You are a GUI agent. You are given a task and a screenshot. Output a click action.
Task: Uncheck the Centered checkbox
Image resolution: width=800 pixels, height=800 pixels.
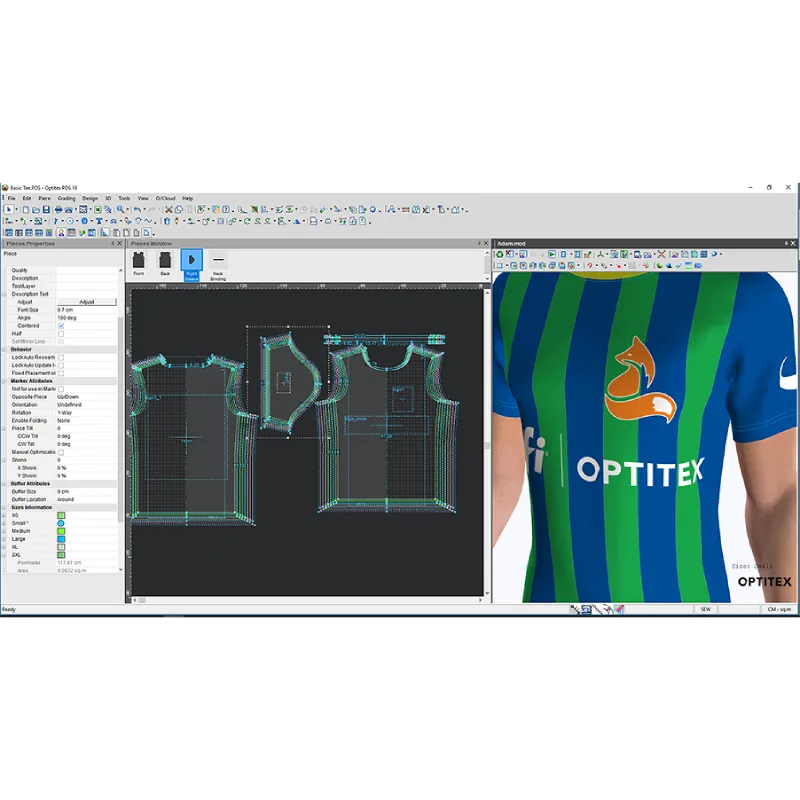click(61, 326)
